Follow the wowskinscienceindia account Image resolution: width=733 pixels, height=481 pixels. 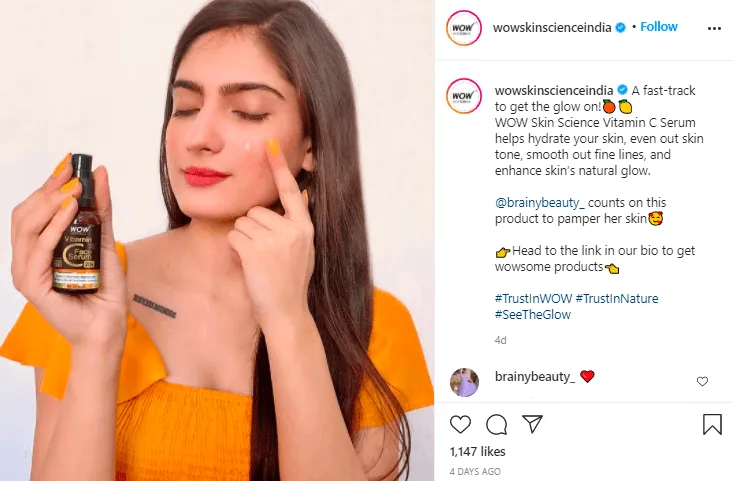[x=659, y=27]
